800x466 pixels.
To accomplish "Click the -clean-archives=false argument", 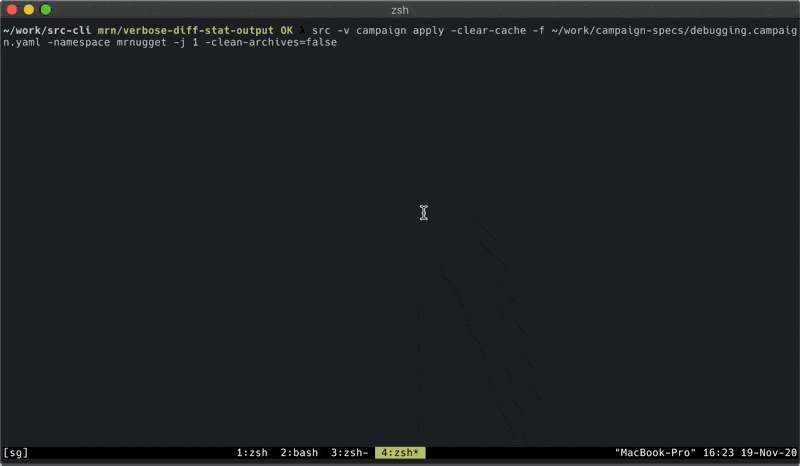I will point(271,42).
